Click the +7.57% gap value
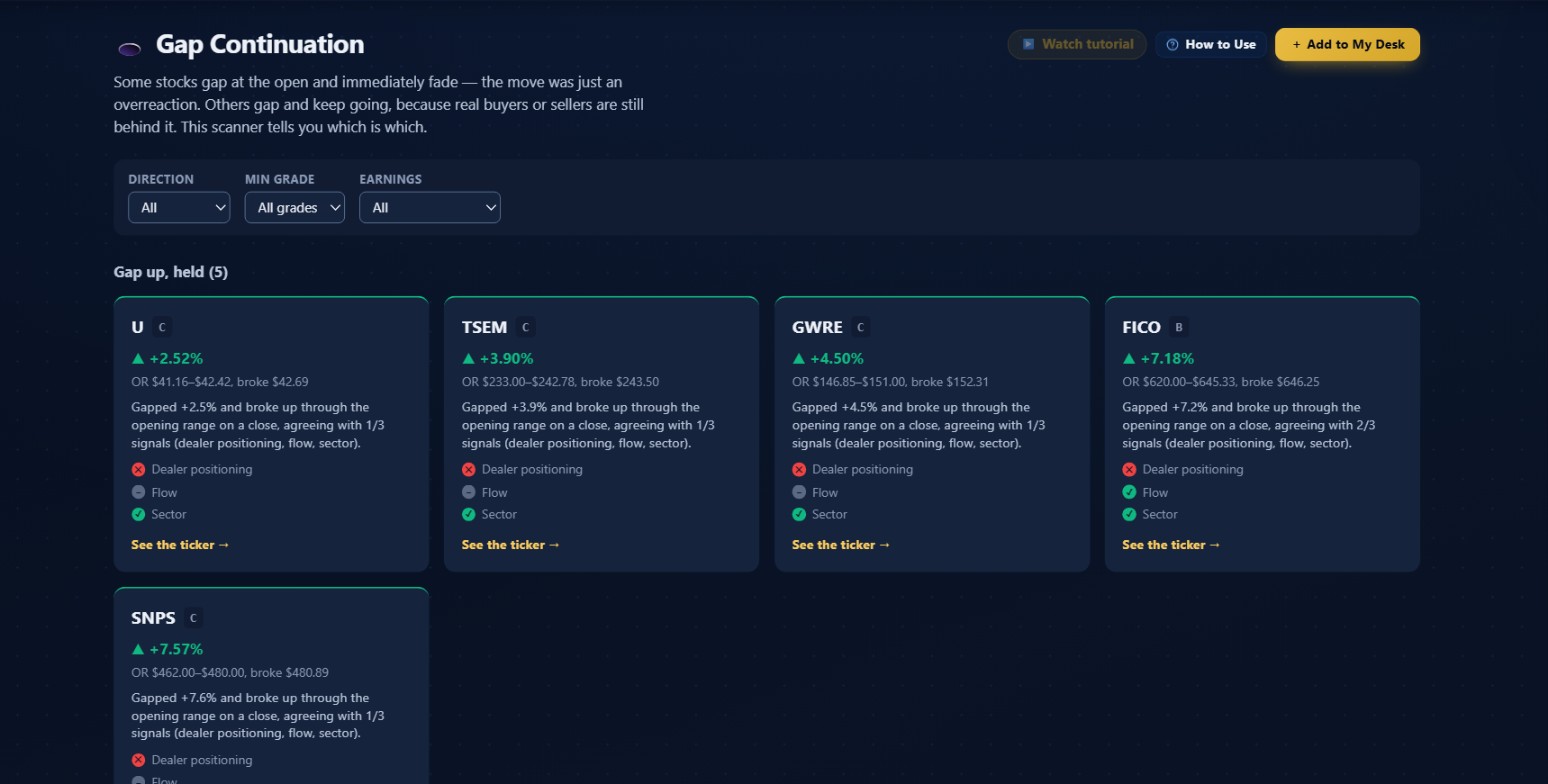1548x784 pixels. coord(177,649)
